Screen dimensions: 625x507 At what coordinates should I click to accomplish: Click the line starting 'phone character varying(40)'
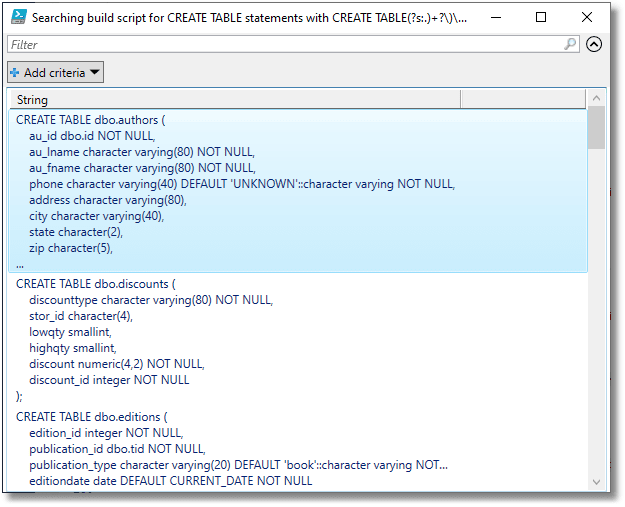tap(242, 184)
